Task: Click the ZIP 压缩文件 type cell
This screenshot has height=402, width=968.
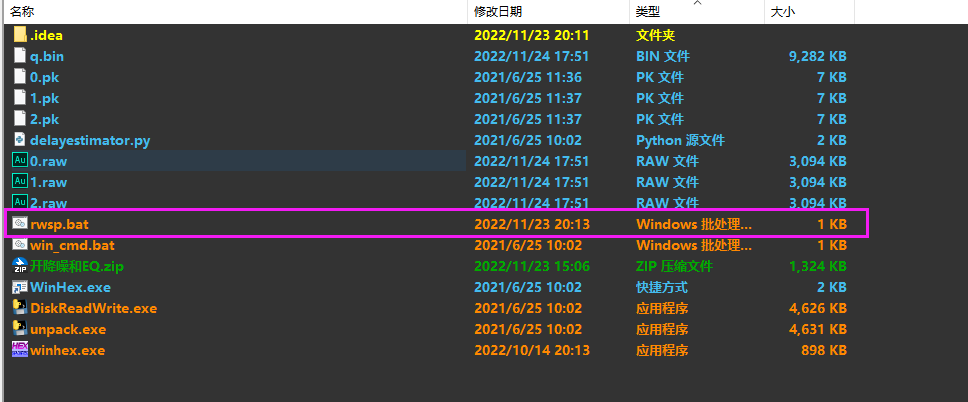Action: pyautogui.click(x=675, y=266)
